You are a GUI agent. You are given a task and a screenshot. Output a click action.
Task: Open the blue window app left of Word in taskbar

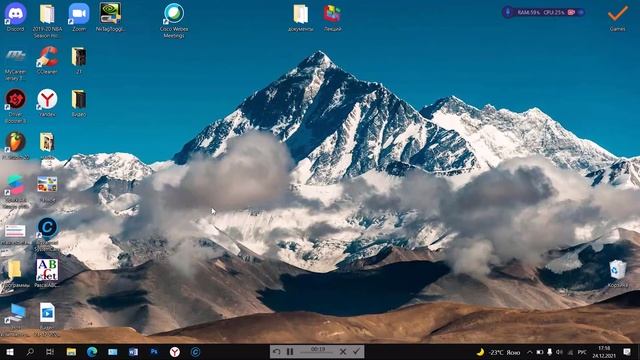(113, 352)
